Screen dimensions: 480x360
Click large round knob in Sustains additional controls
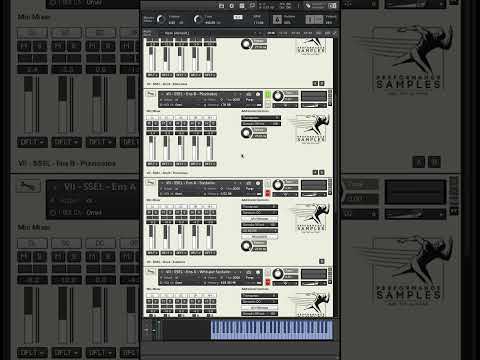point(246,246)
